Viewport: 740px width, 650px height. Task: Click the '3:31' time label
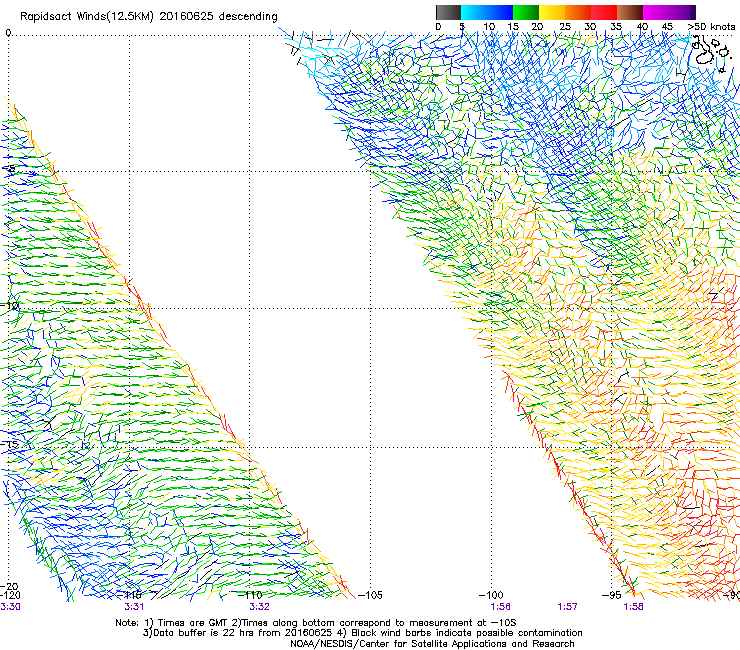click(x=134, y=607)
